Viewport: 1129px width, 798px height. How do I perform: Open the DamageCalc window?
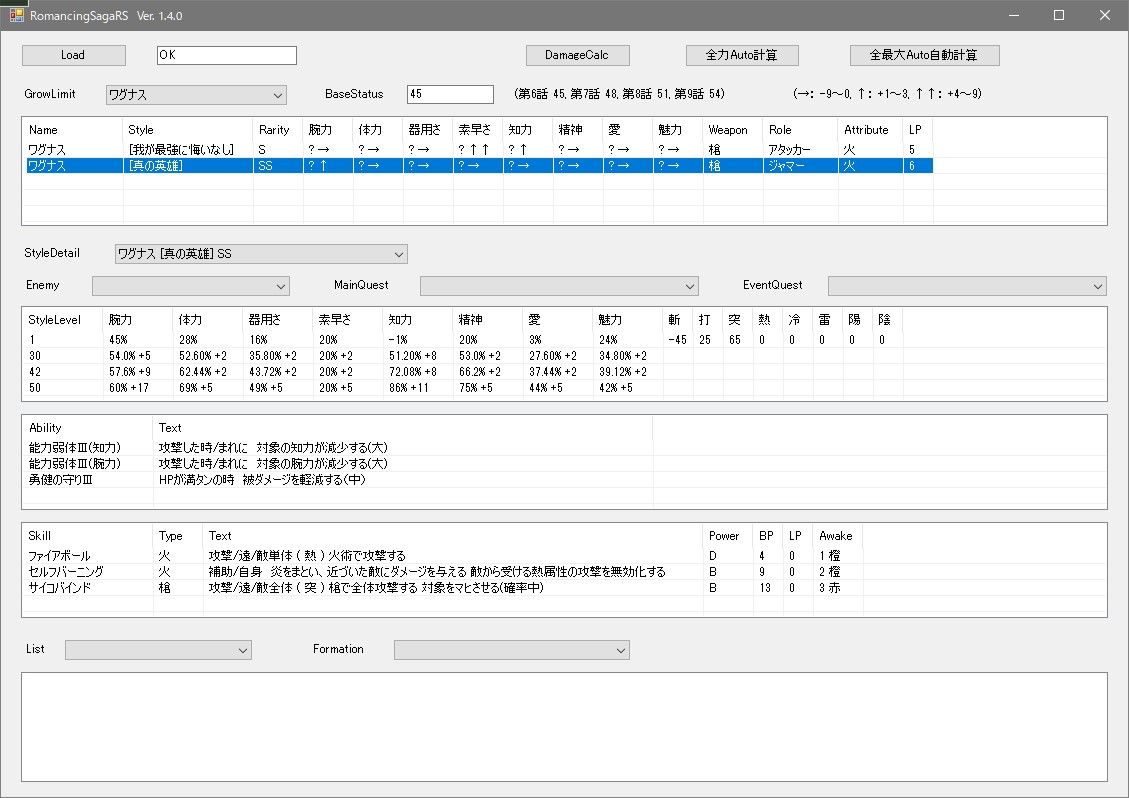tap(577, 55)
